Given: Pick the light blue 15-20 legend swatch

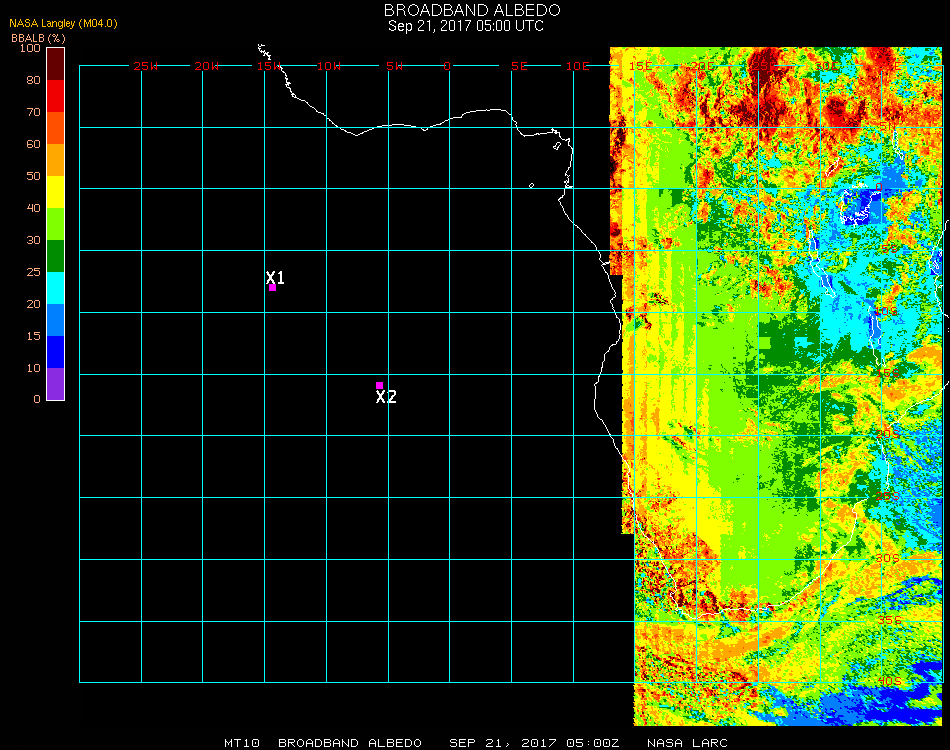Looking at the screenshot, I should pos(56,320).
